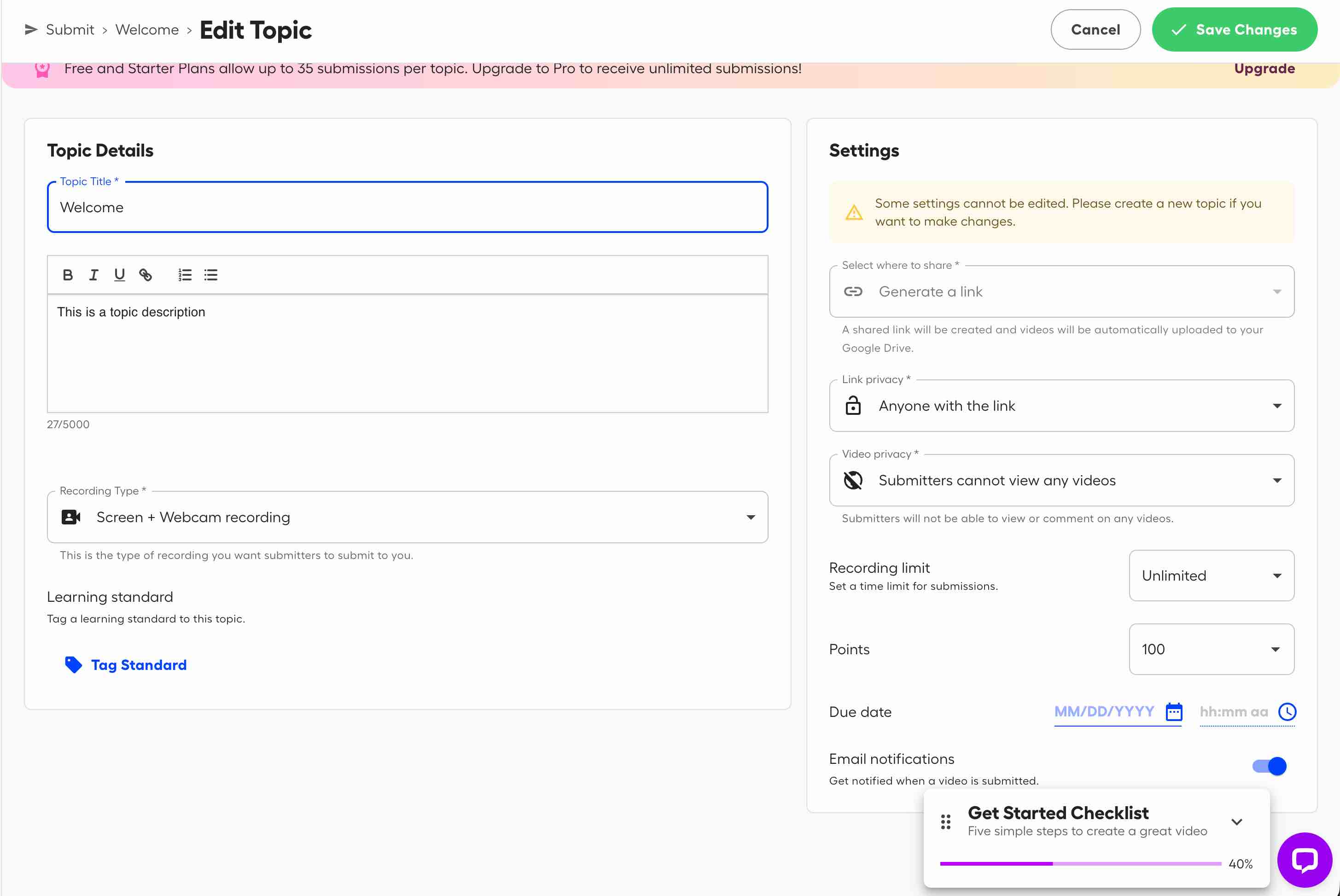The width and height of the screenshot is (1340, 896).
Task: Apply italic formatting in the description toolbar
Action: tap(94, 275)
